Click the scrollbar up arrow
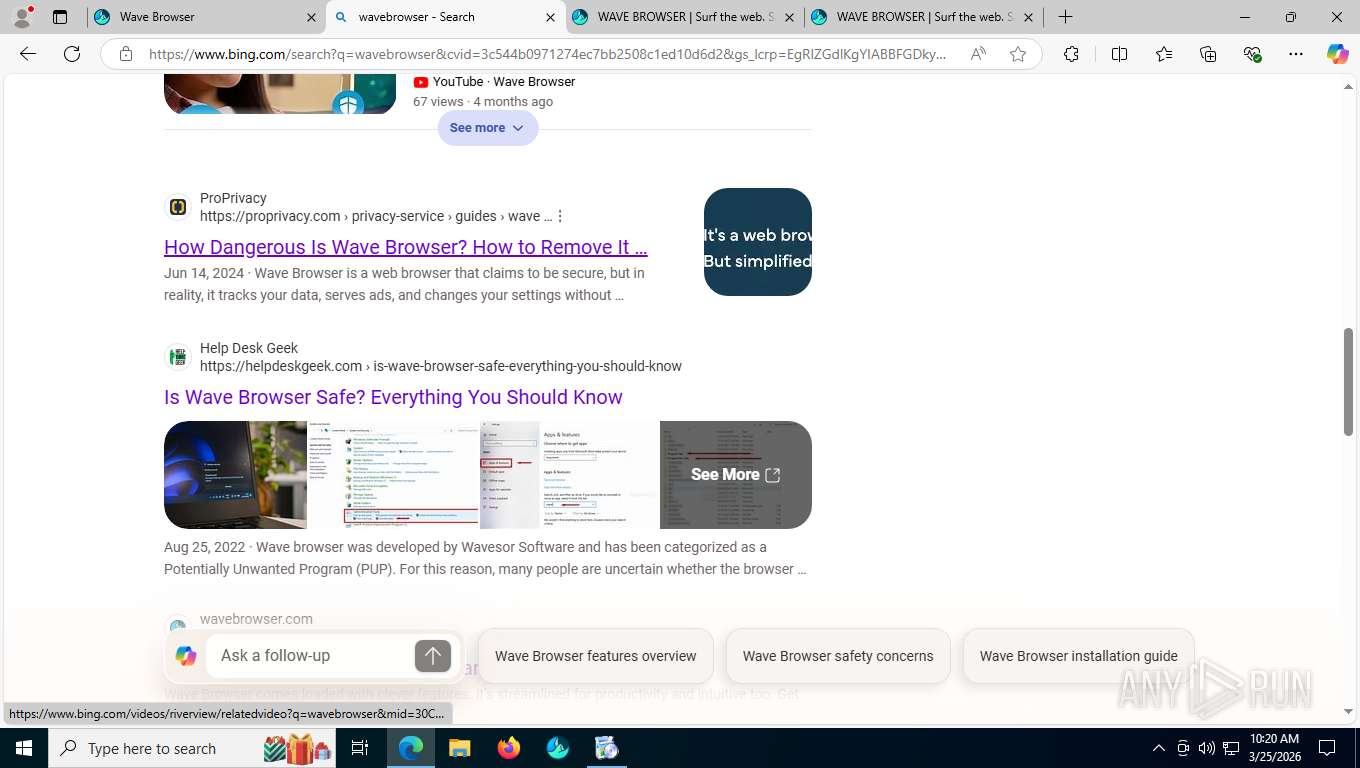1360x768 pixels. pyautogui.click(x=1348, y=88)
